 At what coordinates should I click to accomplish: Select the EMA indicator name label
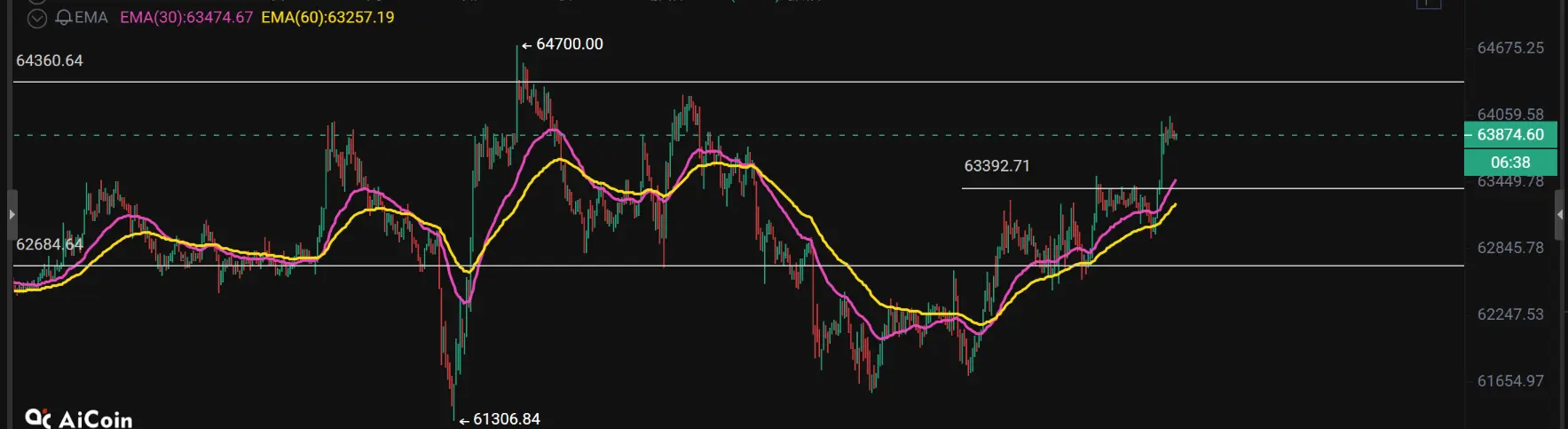pos(91,18)
